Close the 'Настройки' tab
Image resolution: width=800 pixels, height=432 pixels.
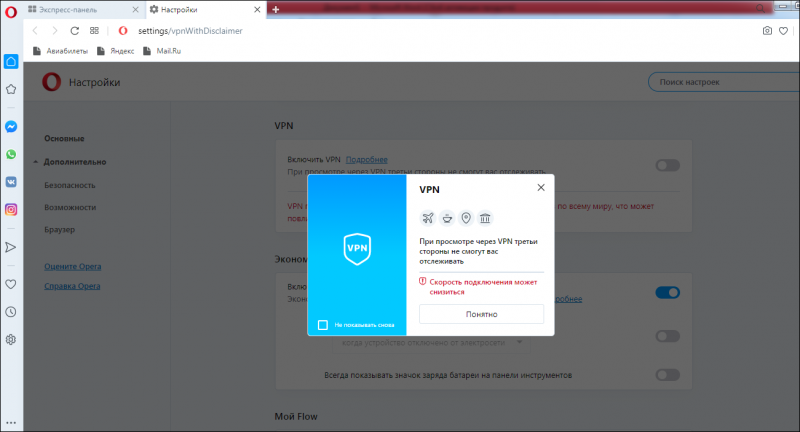coord(257,10)
